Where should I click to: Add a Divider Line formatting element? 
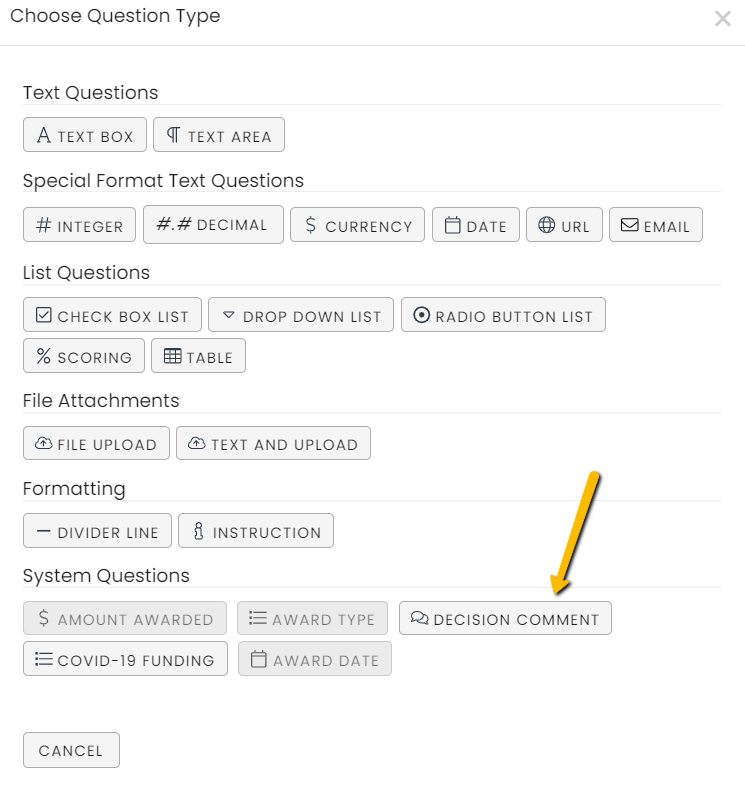pyautogui.click(x=97, y=531)
